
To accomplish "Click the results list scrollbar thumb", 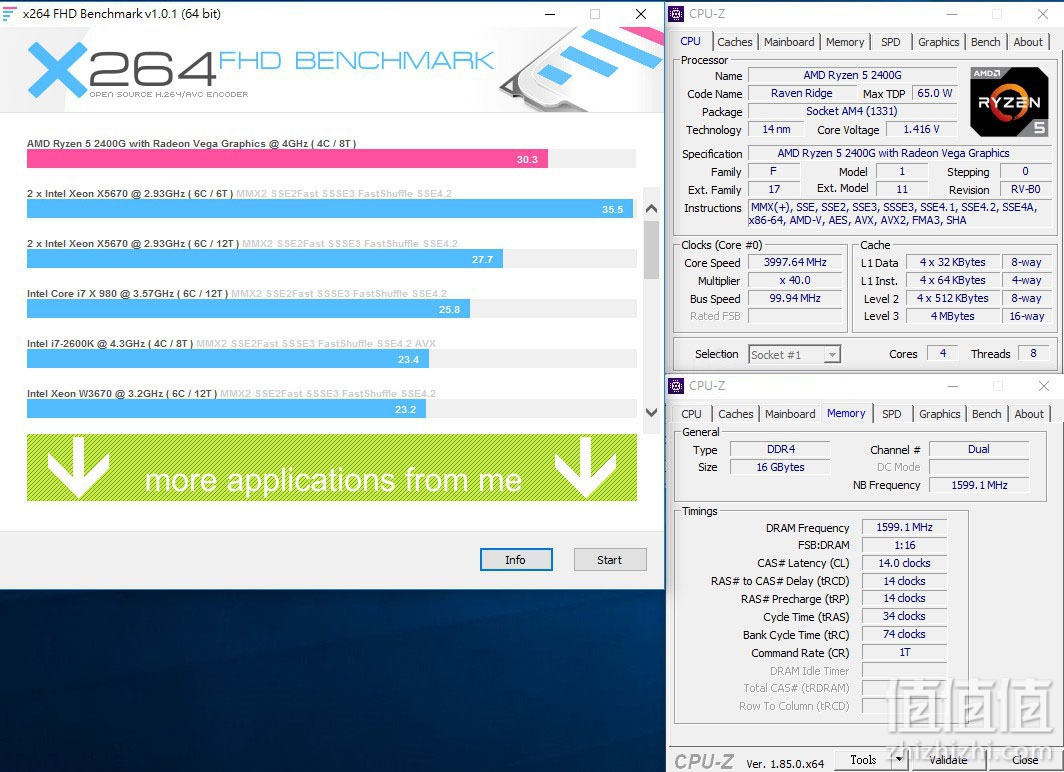I will coord(651,249).
